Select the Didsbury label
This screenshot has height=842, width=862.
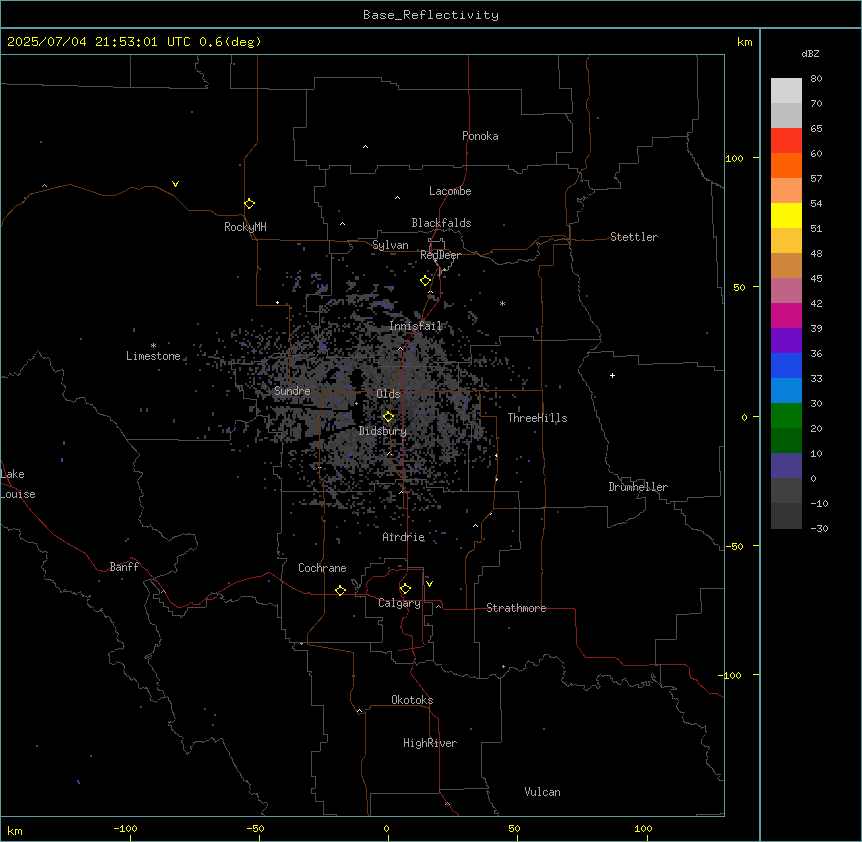pyautogui.click(x=383, y=431)
